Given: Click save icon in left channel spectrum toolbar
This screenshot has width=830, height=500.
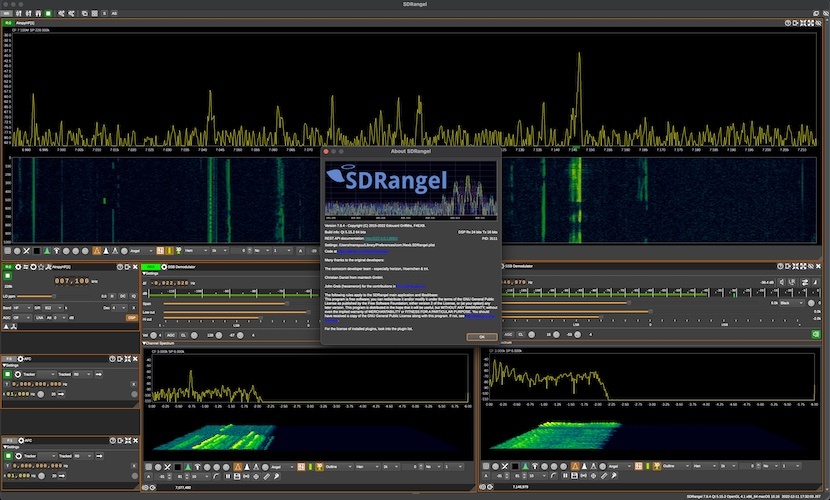Looking at the screenshot, I should [237, 476].
